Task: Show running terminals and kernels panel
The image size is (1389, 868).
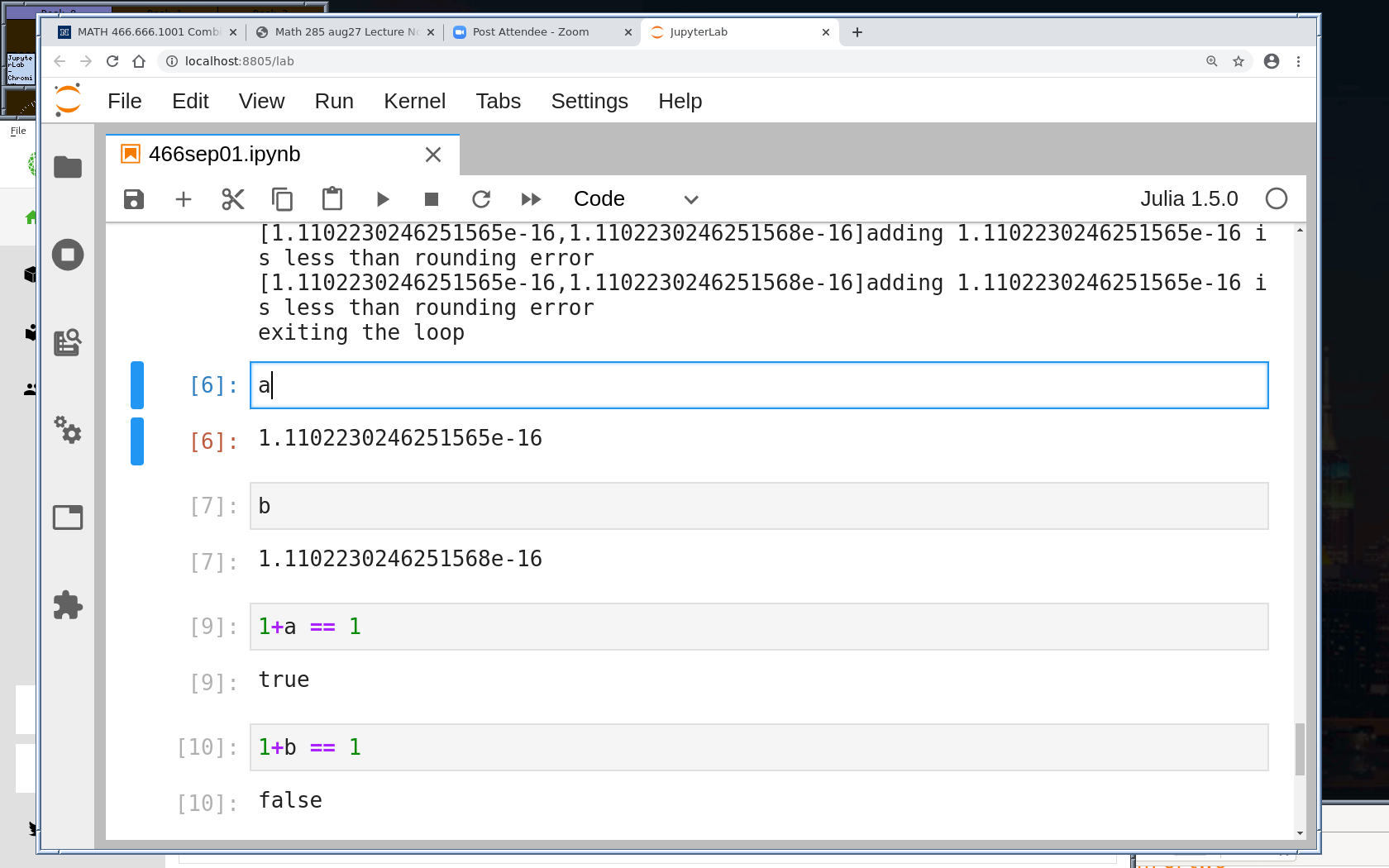Action: coord(68,255)
